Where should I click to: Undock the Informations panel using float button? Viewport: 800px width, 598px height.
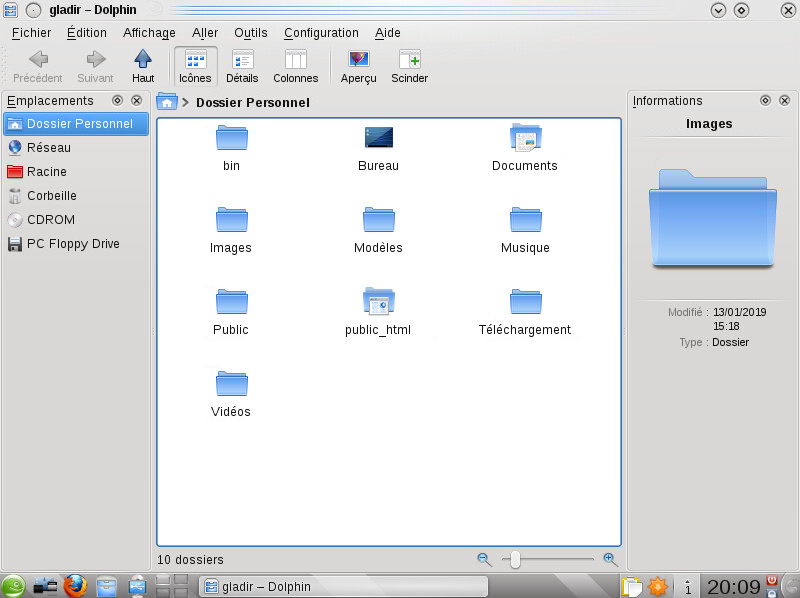point(765,101)
